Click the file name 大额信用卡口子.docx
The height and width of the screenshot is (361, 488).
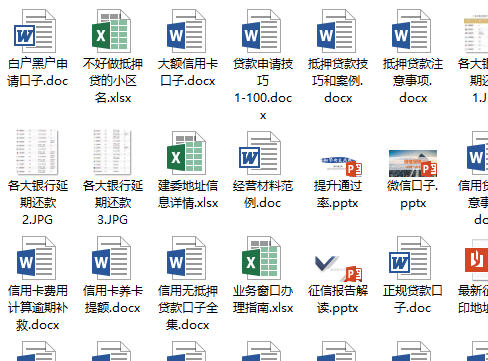coord(188,72)
